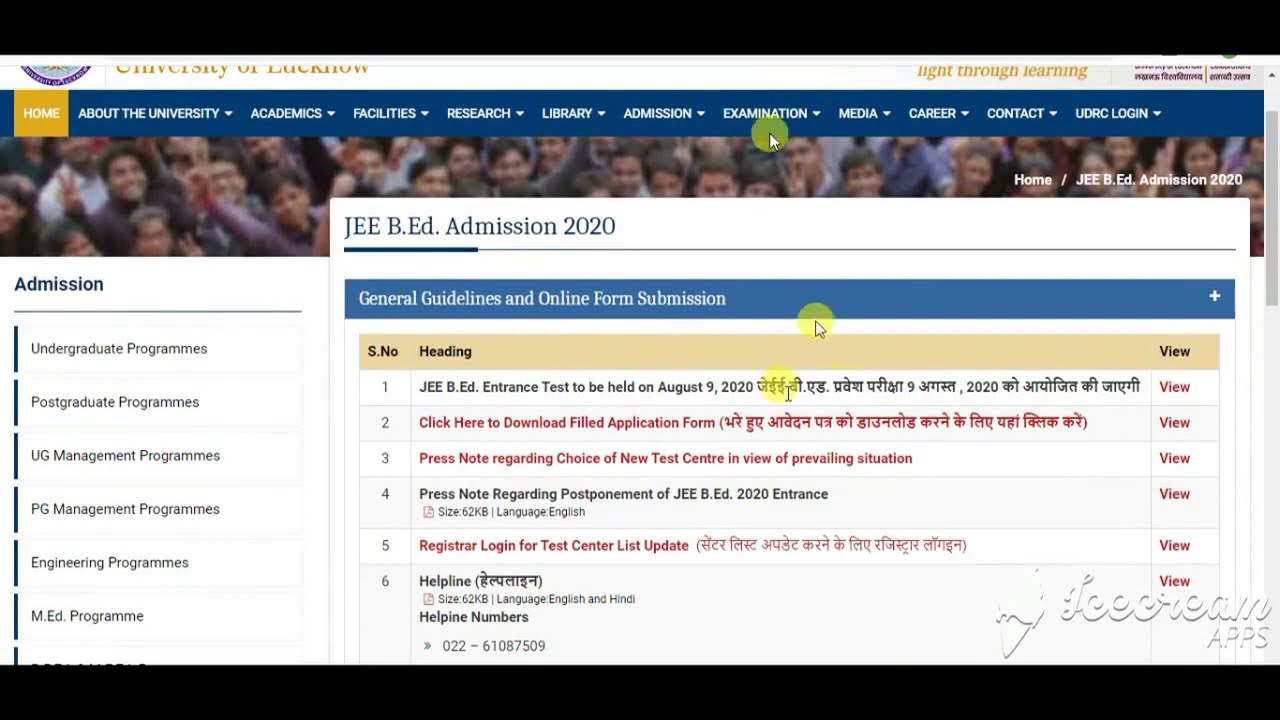Expand the Academics dropdown menu

292,113
